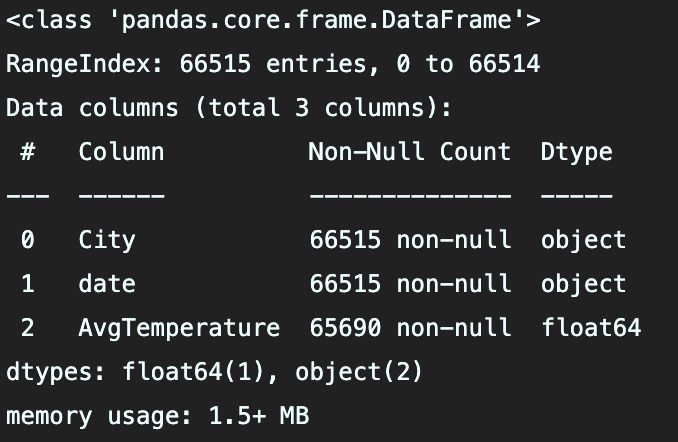Click the non-null count in the date row
Screen dimensions: 678x442
coord(409,284)
